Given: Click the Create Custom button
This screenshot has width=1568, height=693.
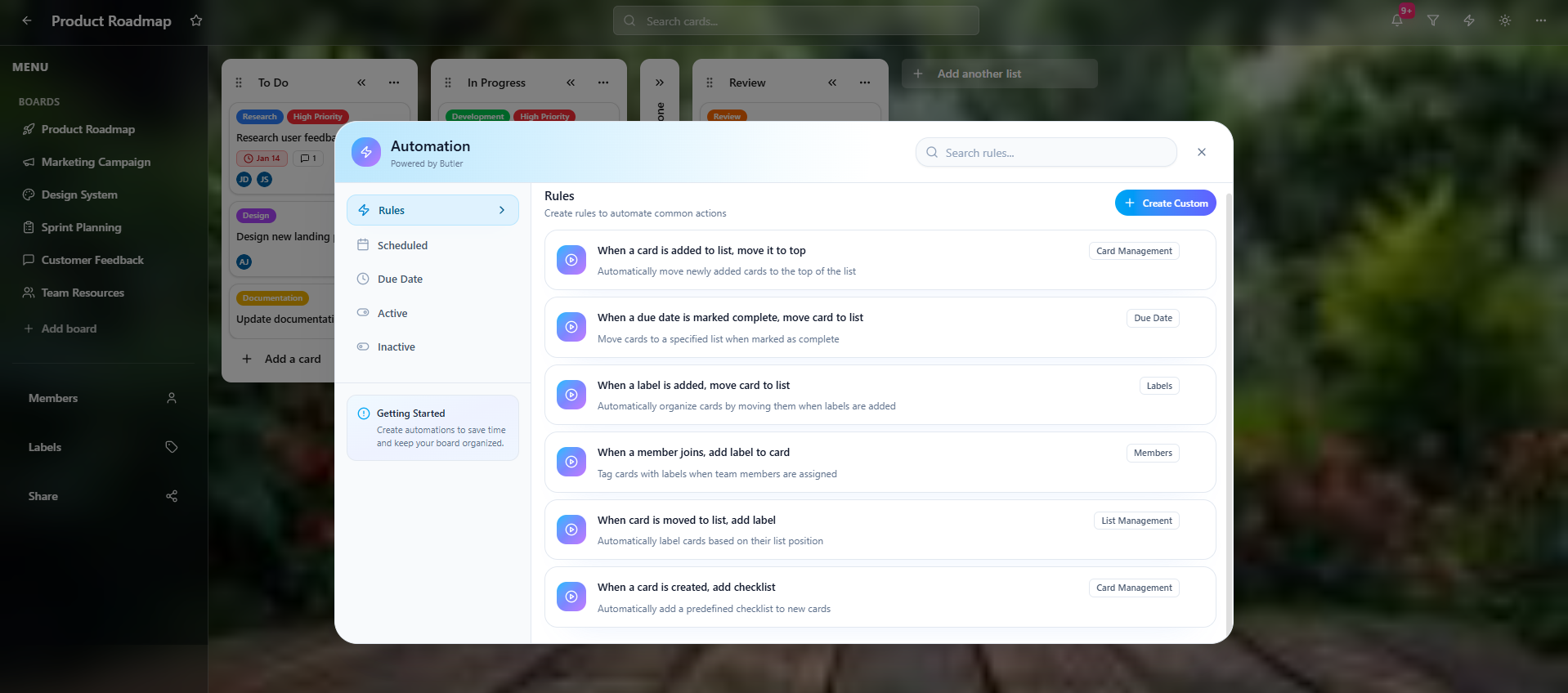Looking at the screenshot, I should tap(1166, 203).
